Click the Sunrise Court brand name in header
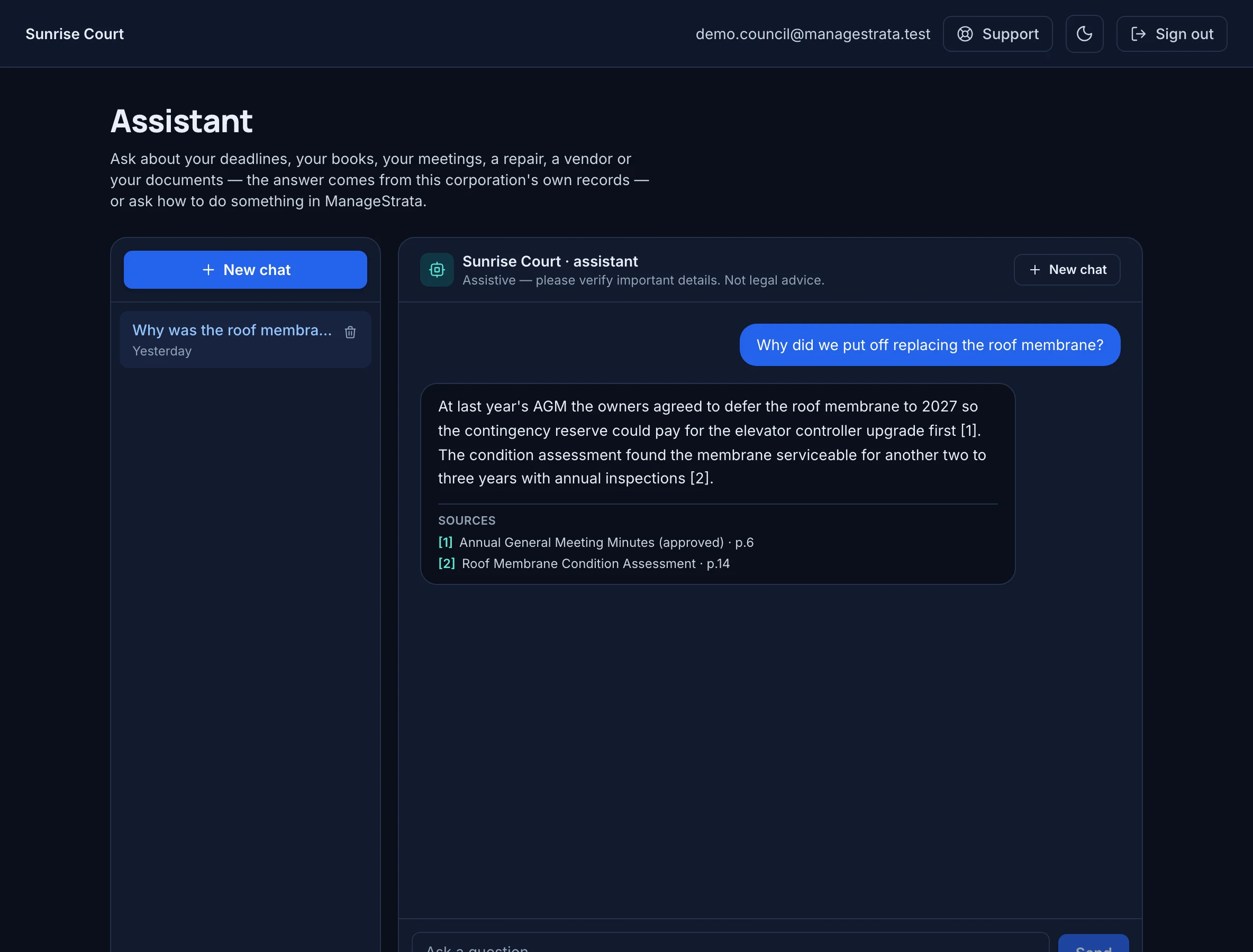 coord(75,34)
